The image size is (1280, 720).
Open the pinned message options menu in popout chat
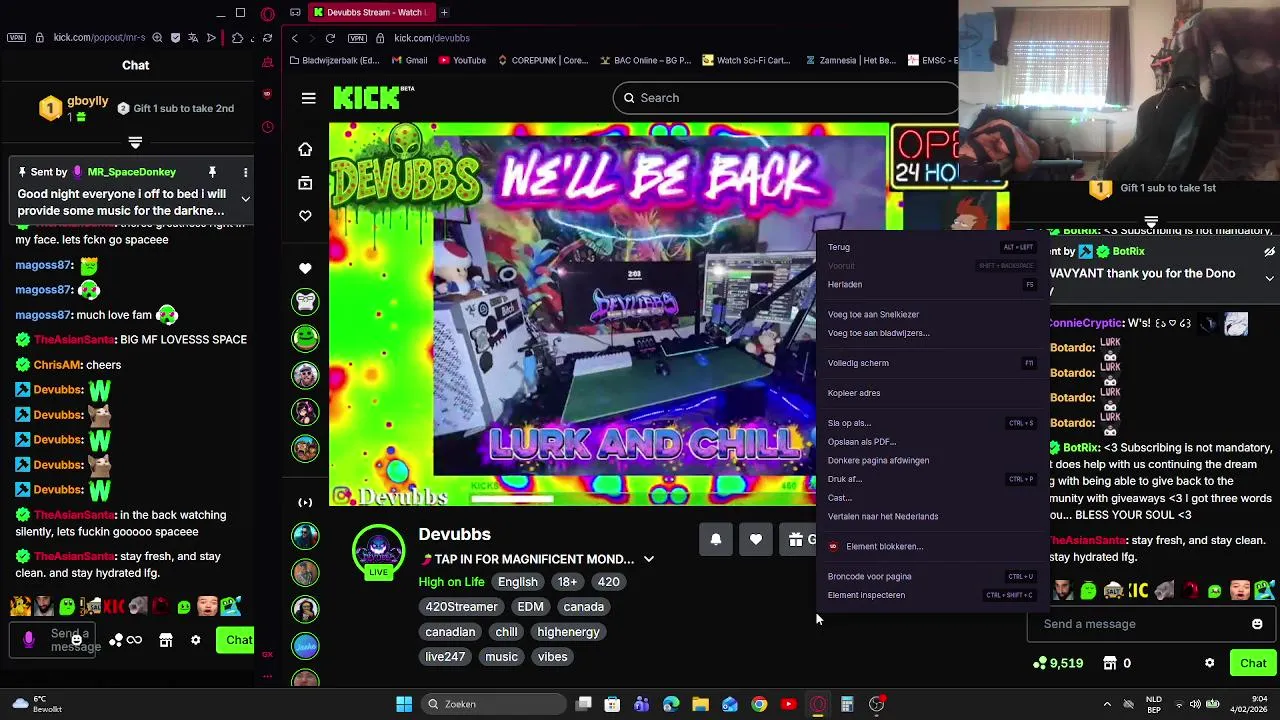pos(245,173)
